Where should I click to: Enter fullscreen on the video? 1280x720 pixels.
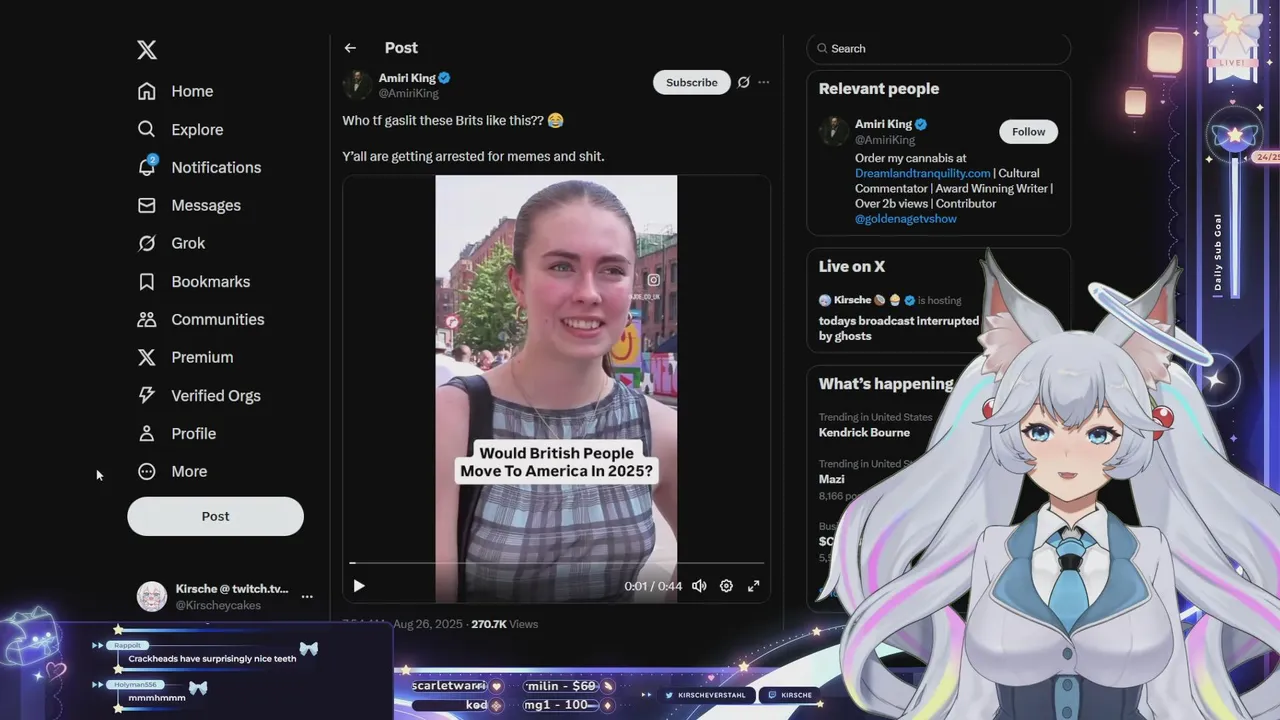click(x=754, y=586)
